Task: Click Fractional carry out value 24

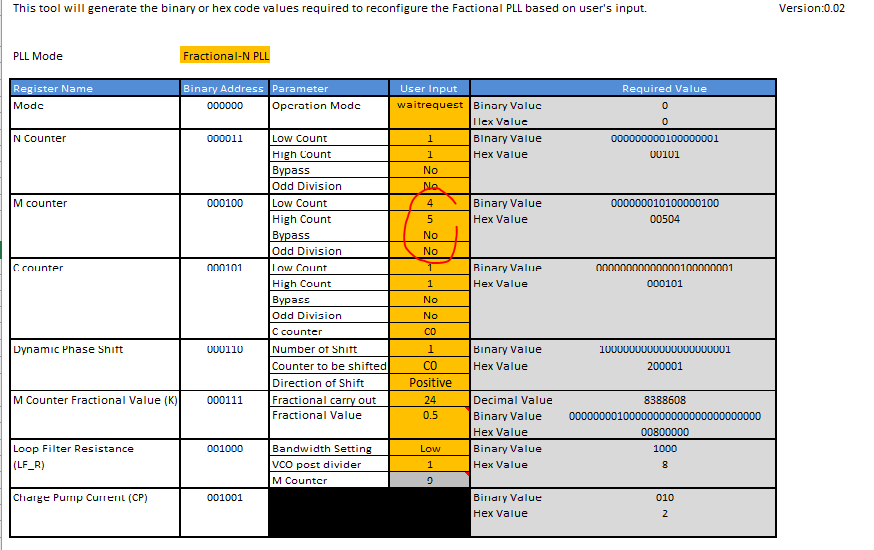Action: 430,399
